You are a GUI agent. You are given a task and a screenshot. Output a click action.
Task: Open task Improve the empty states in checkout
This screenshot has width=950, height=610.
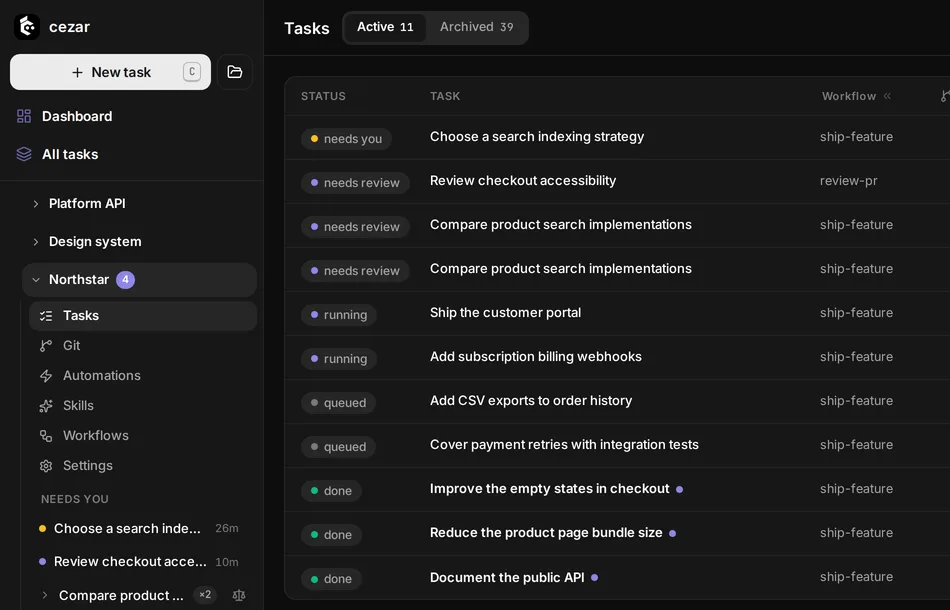(550, 489)
